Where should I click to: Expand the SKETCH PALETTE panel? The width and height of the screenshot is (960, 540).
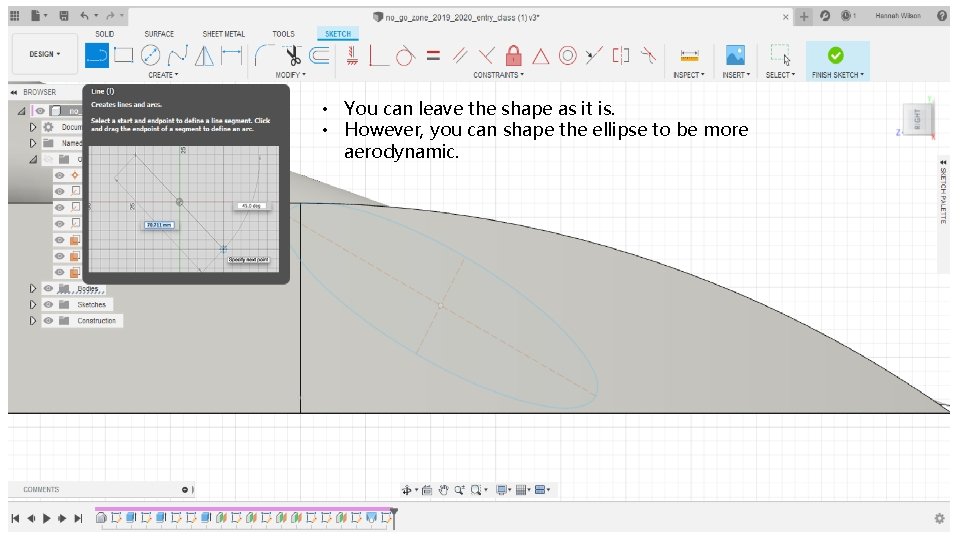tap(943, 162)
